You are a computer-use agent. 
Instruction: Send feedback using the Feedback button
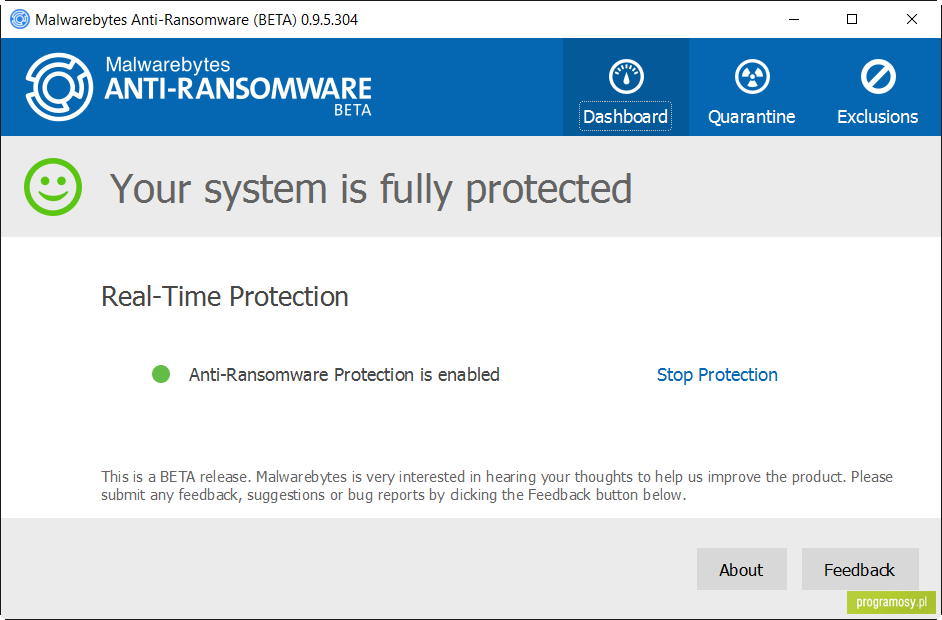click(x=860, y=569)
